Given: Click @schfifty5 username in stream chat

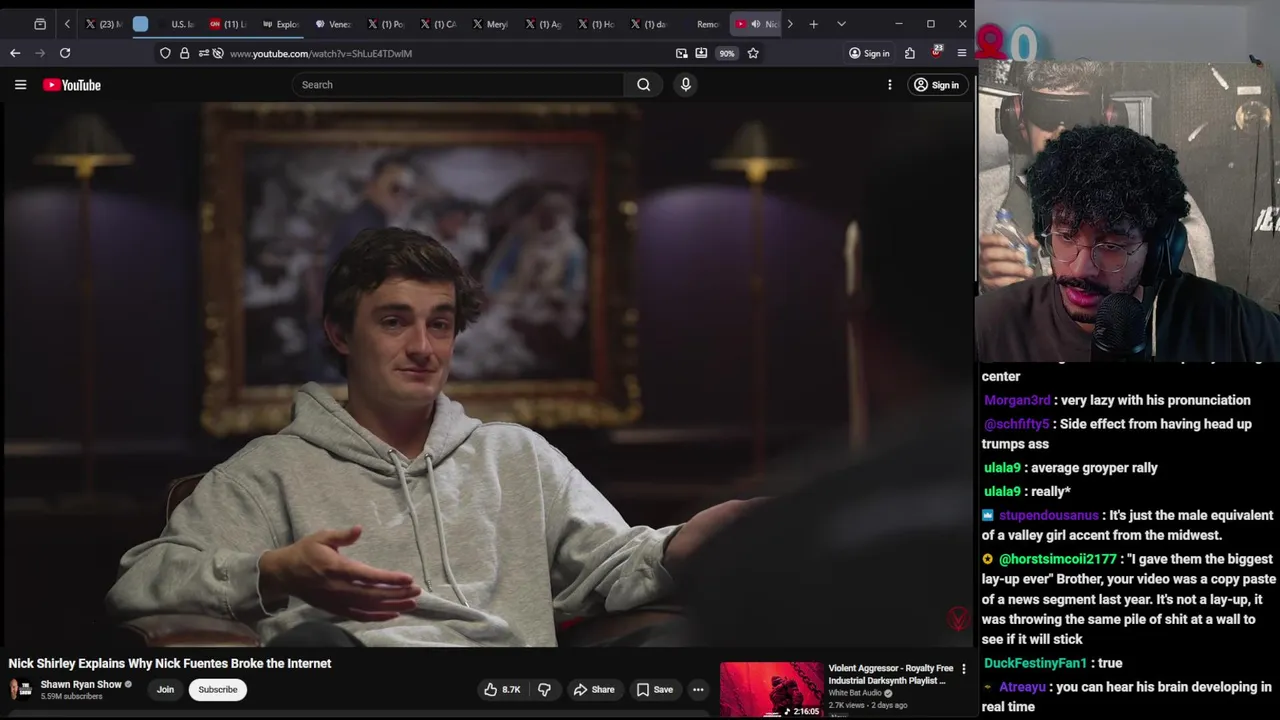Looking at the screenshot, I should 1017,424.
